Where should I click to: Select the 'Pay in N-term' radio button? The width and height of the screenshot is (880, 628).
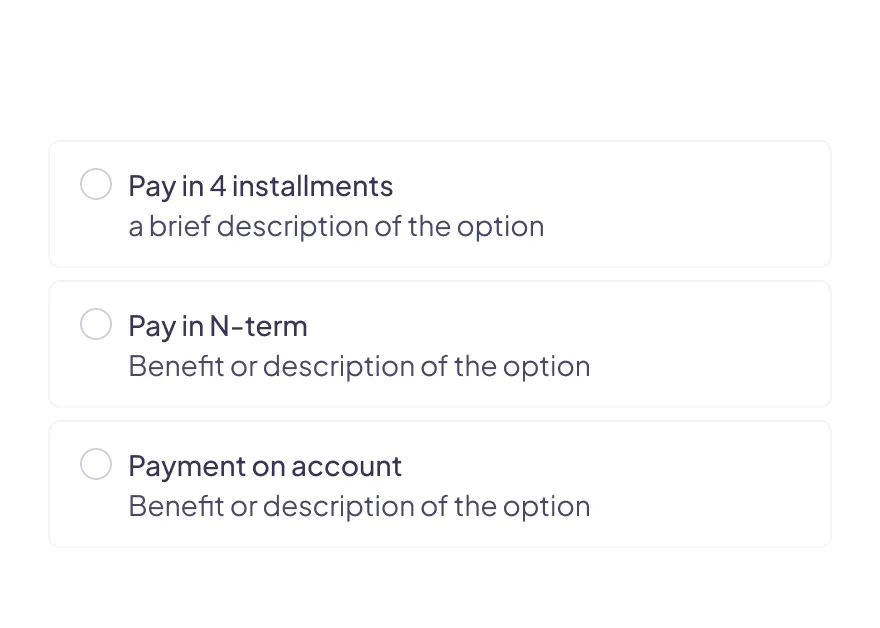(96, 324)
